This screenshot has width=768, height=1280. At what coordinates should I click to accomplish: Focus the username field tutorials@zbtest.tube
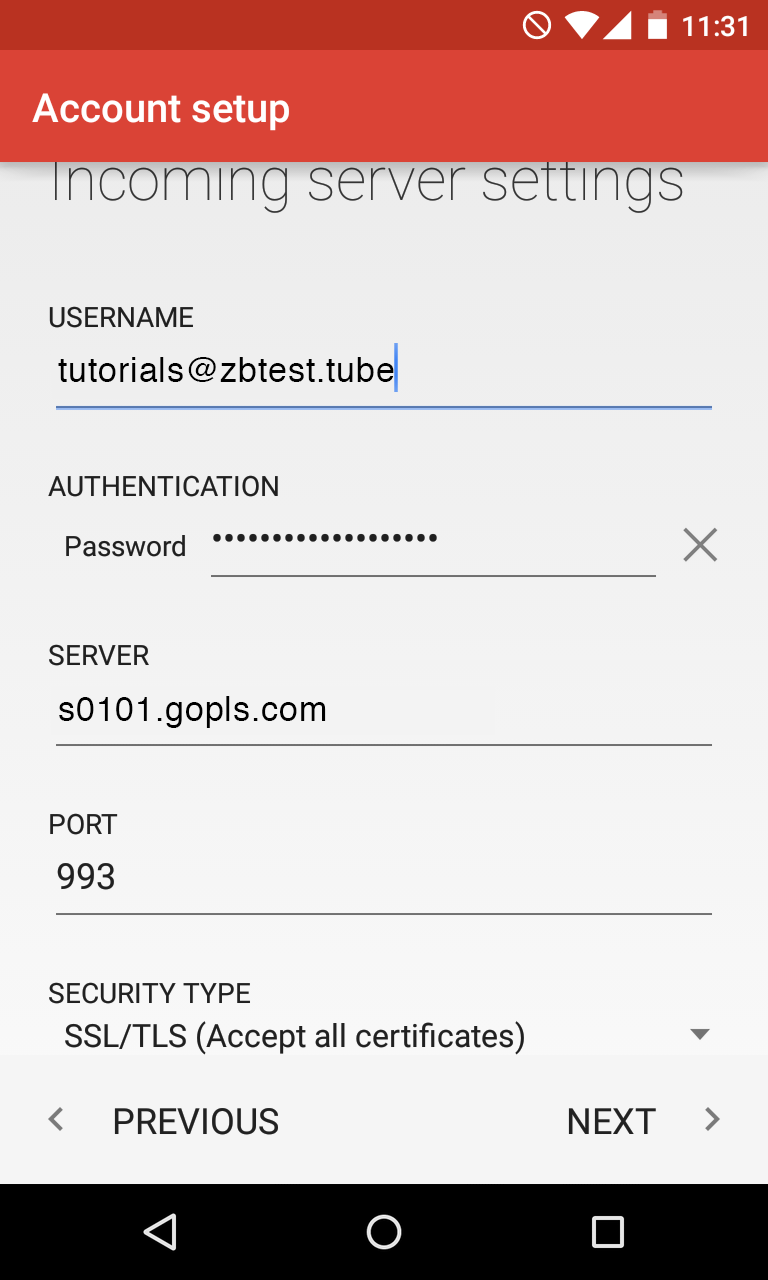[x=383, y=372]
